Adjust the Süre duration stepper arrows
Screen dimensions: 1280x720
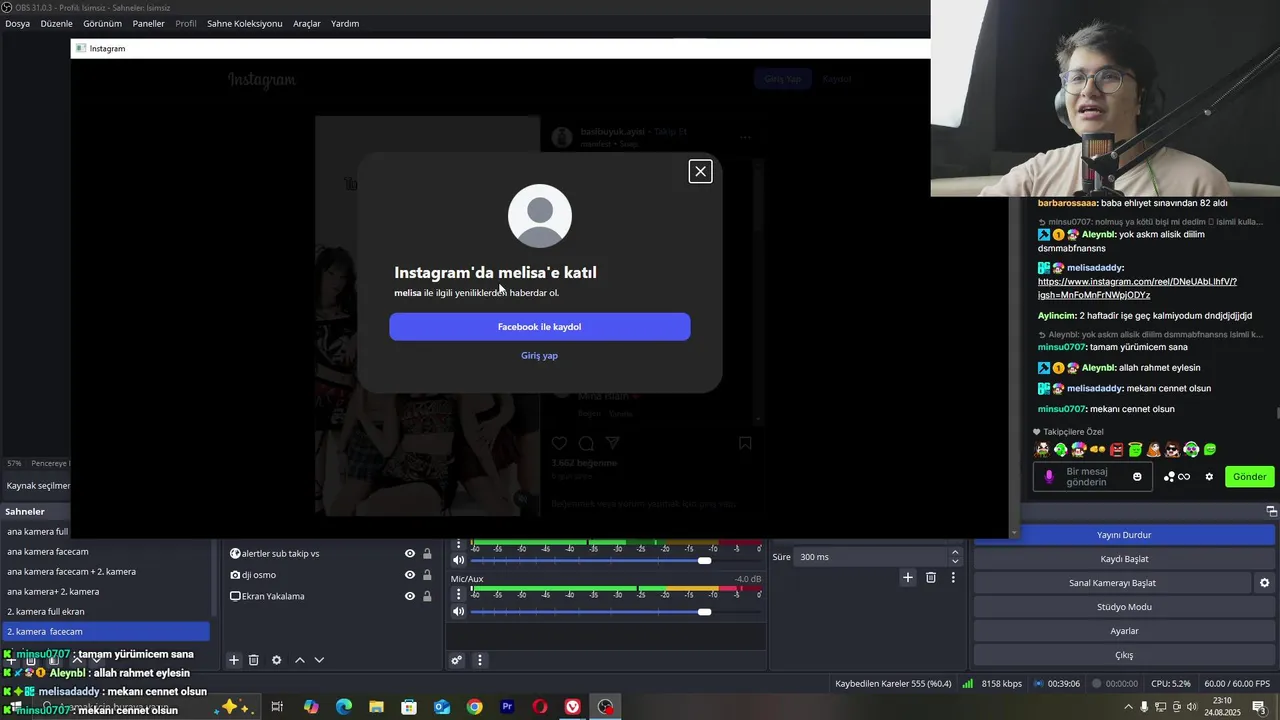(955, 557)
